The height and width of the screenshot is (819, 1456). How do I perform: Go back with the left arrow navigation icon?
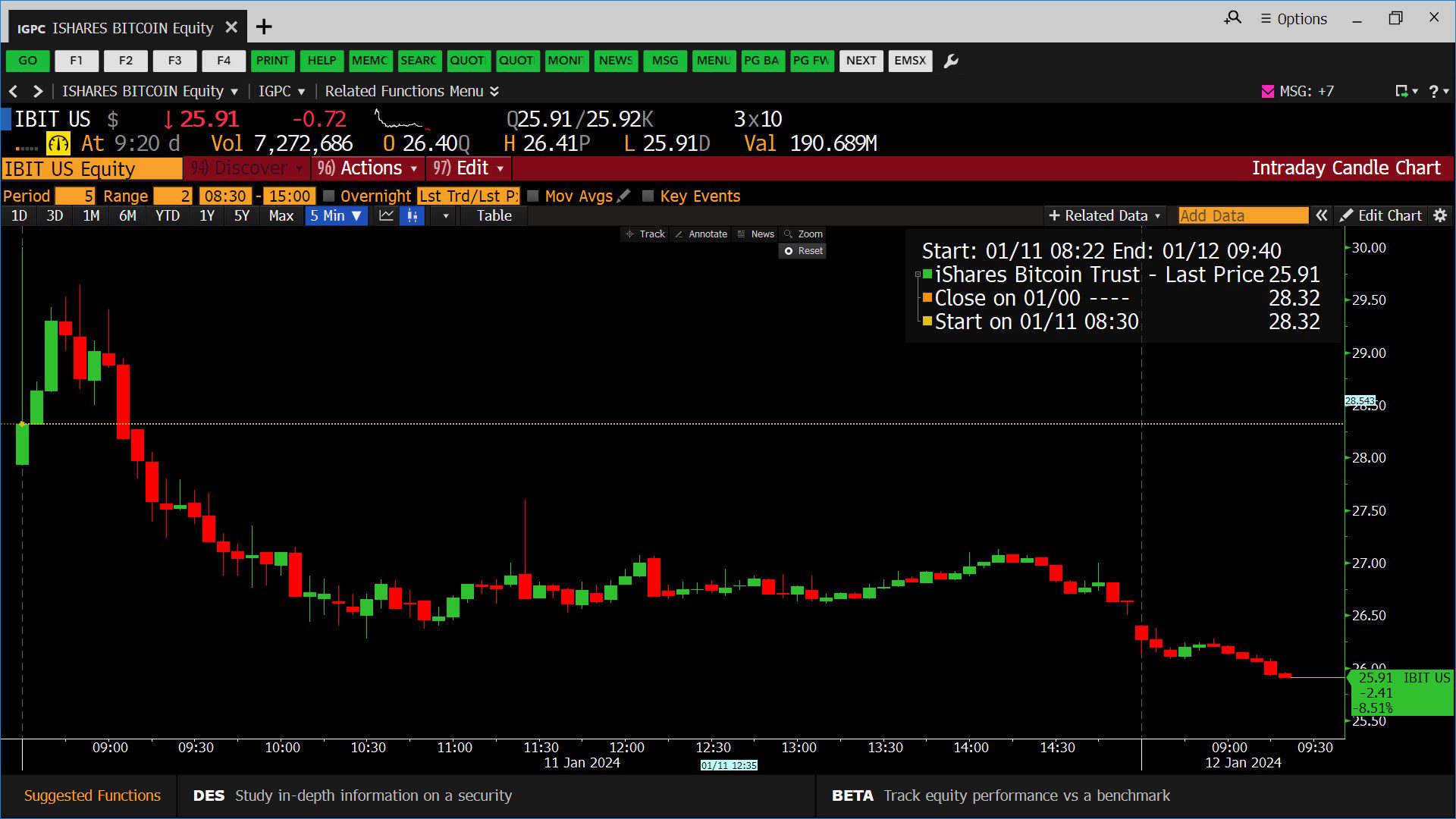click(x=13, y=91)
